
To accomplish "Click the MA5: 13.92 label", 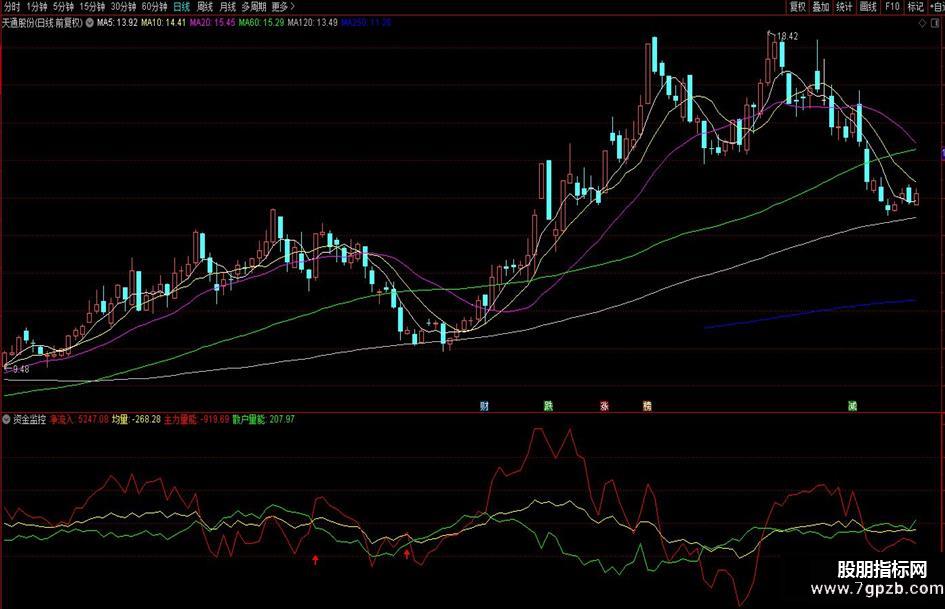I will click(117, 23).
